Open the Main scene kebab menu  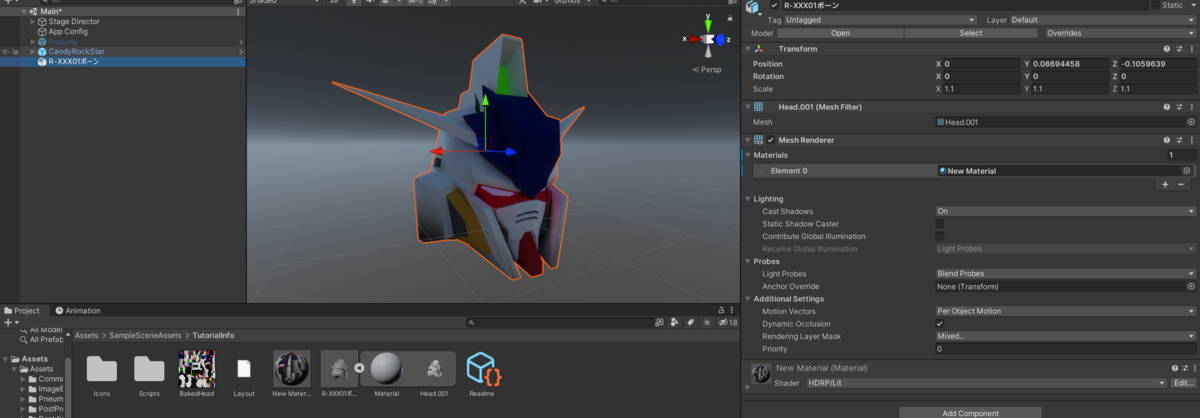tap(237, 11)
